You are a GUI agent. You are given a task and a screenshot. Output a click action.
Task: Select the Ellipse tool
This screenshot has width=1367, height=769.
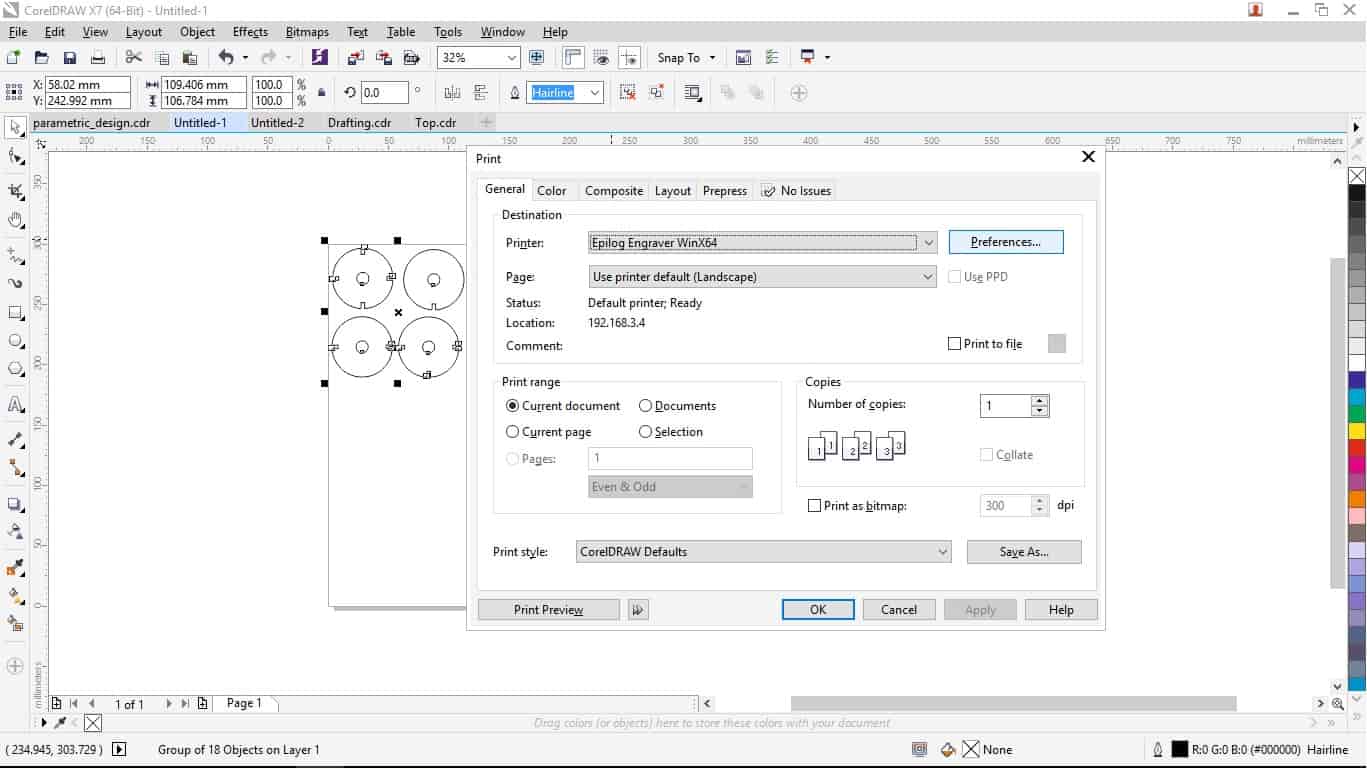15,341
